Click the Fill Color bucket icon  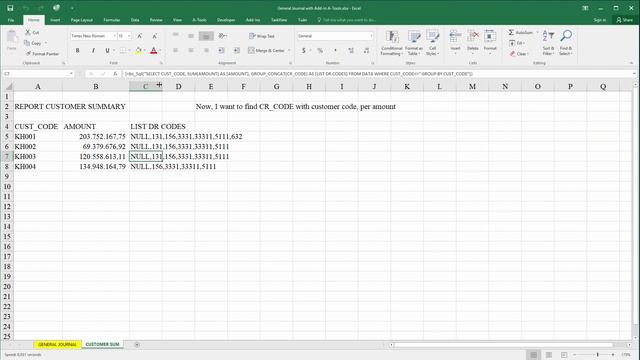(x=138, y=51)
